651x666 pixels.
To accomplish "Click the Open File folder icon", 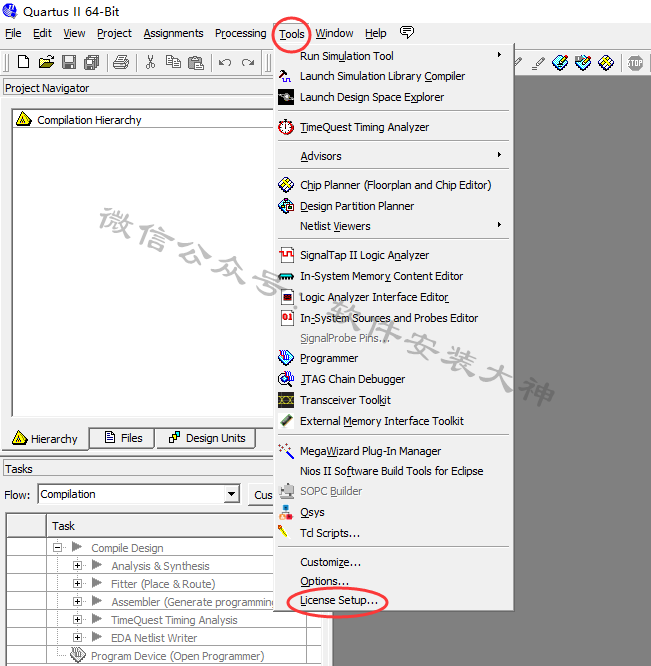I will tap(46, 62).
